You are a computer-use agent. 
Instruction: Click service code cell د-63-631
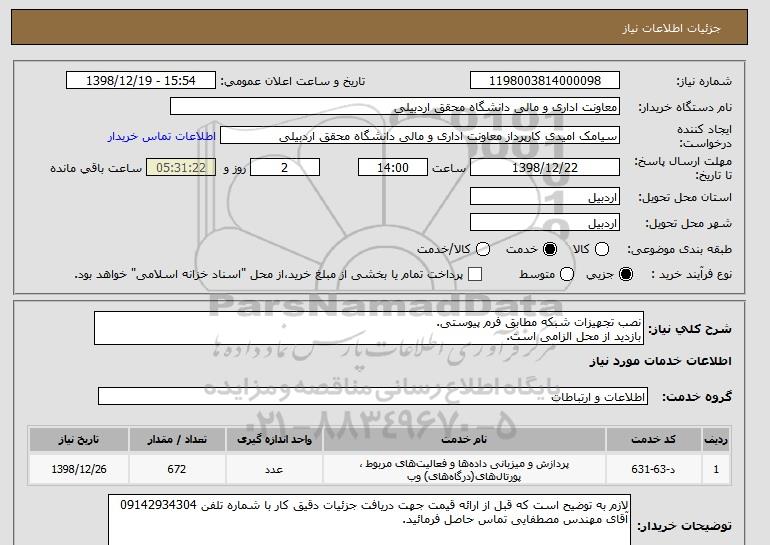pos(654,469)
